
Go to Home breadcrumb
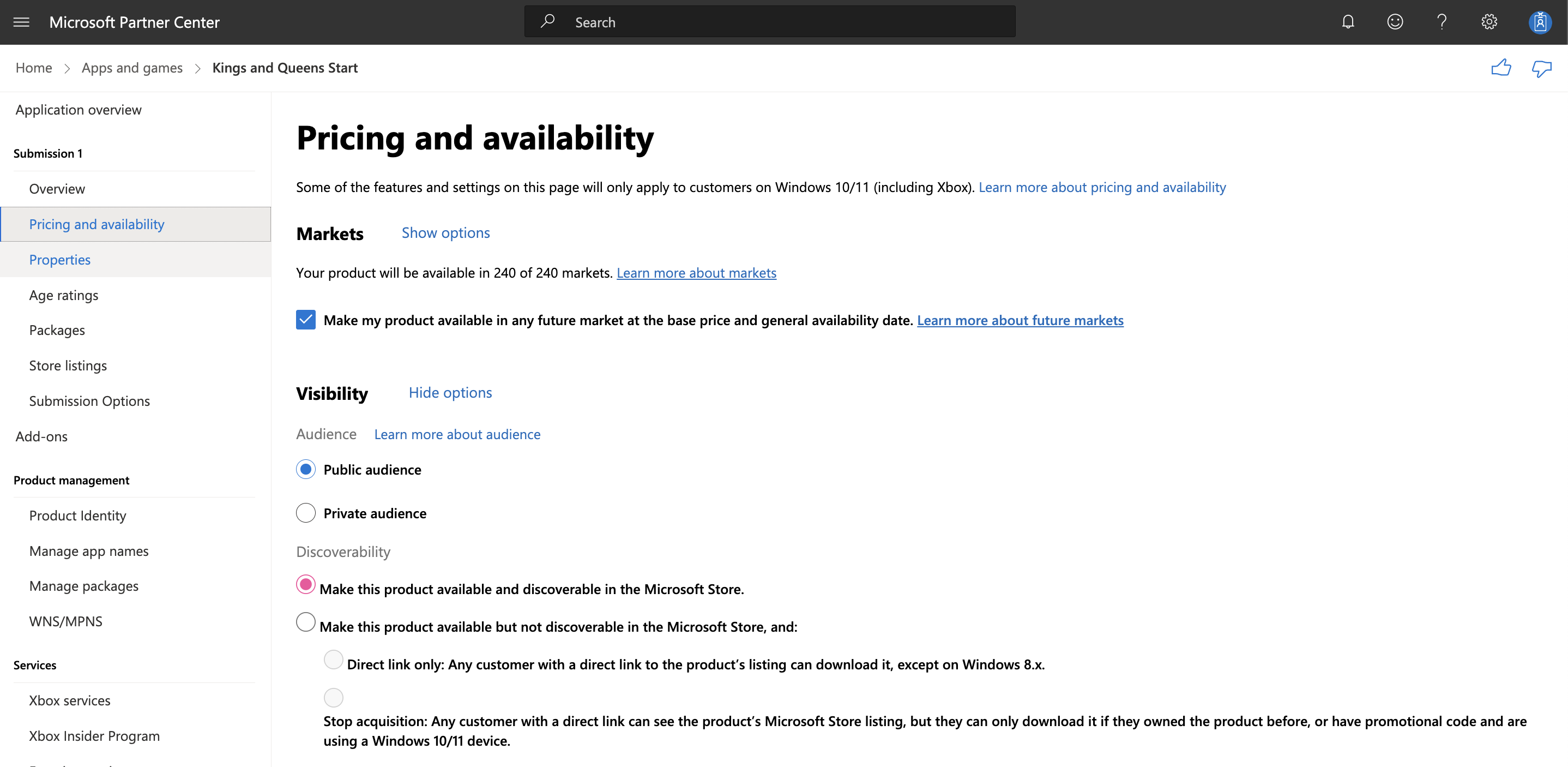pyautogui.click(x=34, y=68)
